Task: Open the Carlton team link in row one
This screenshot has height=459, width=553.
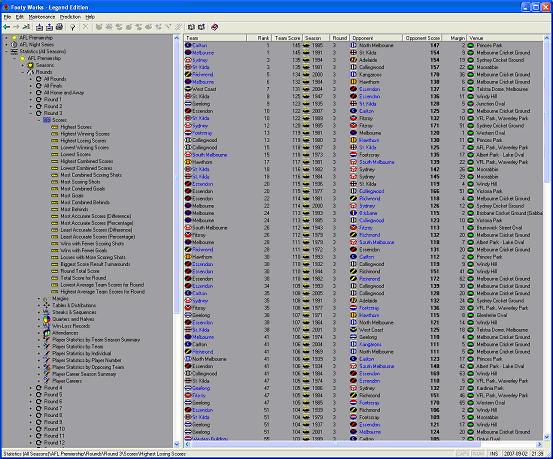Action: 200,46
